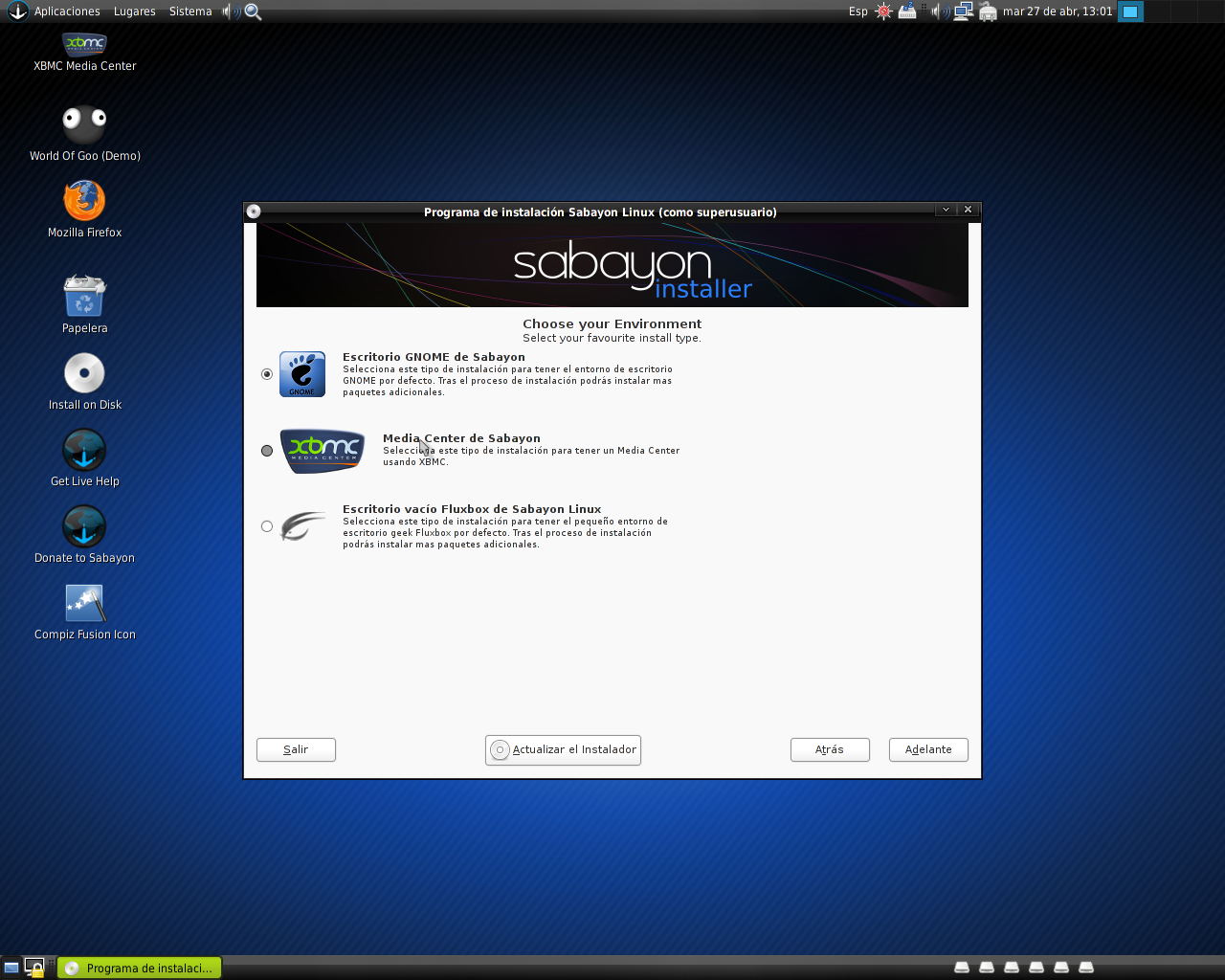Proceed with Adelante button
This screenshot has height=980, width=1225.
(928, 749)
